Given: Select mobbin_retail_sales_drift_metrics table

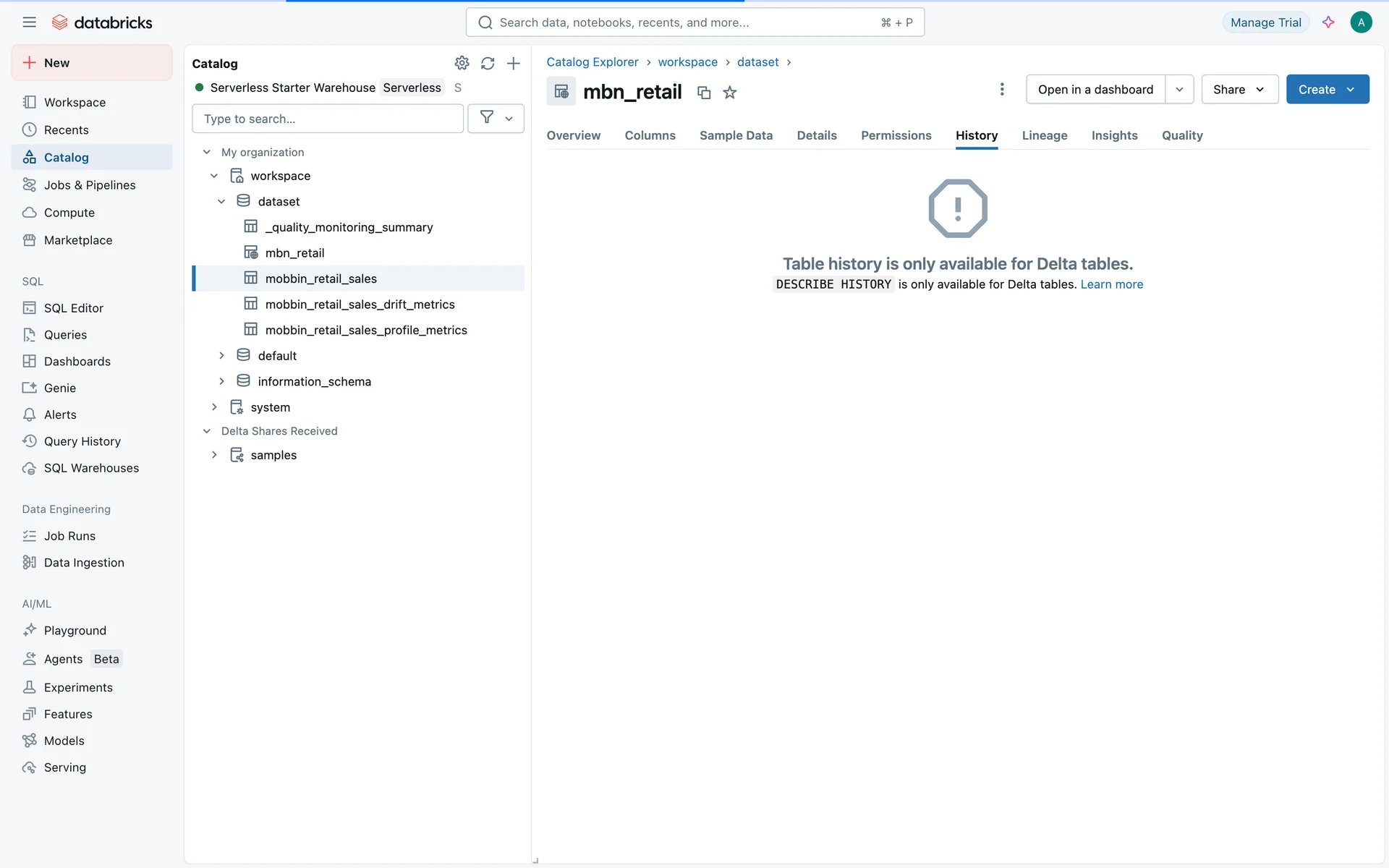Looking at the screenshot, I should (360, 305).
